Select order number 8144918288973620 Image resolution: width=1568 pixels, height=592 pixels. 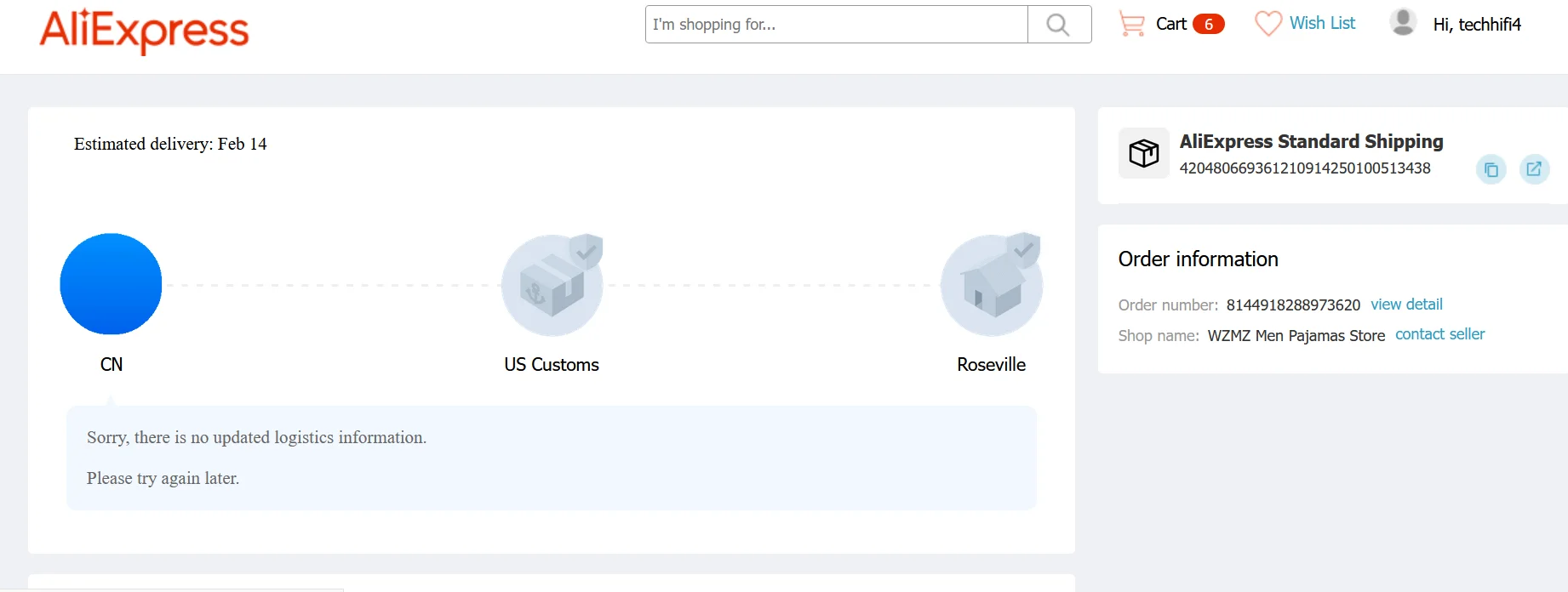[x=1293, y=305]
